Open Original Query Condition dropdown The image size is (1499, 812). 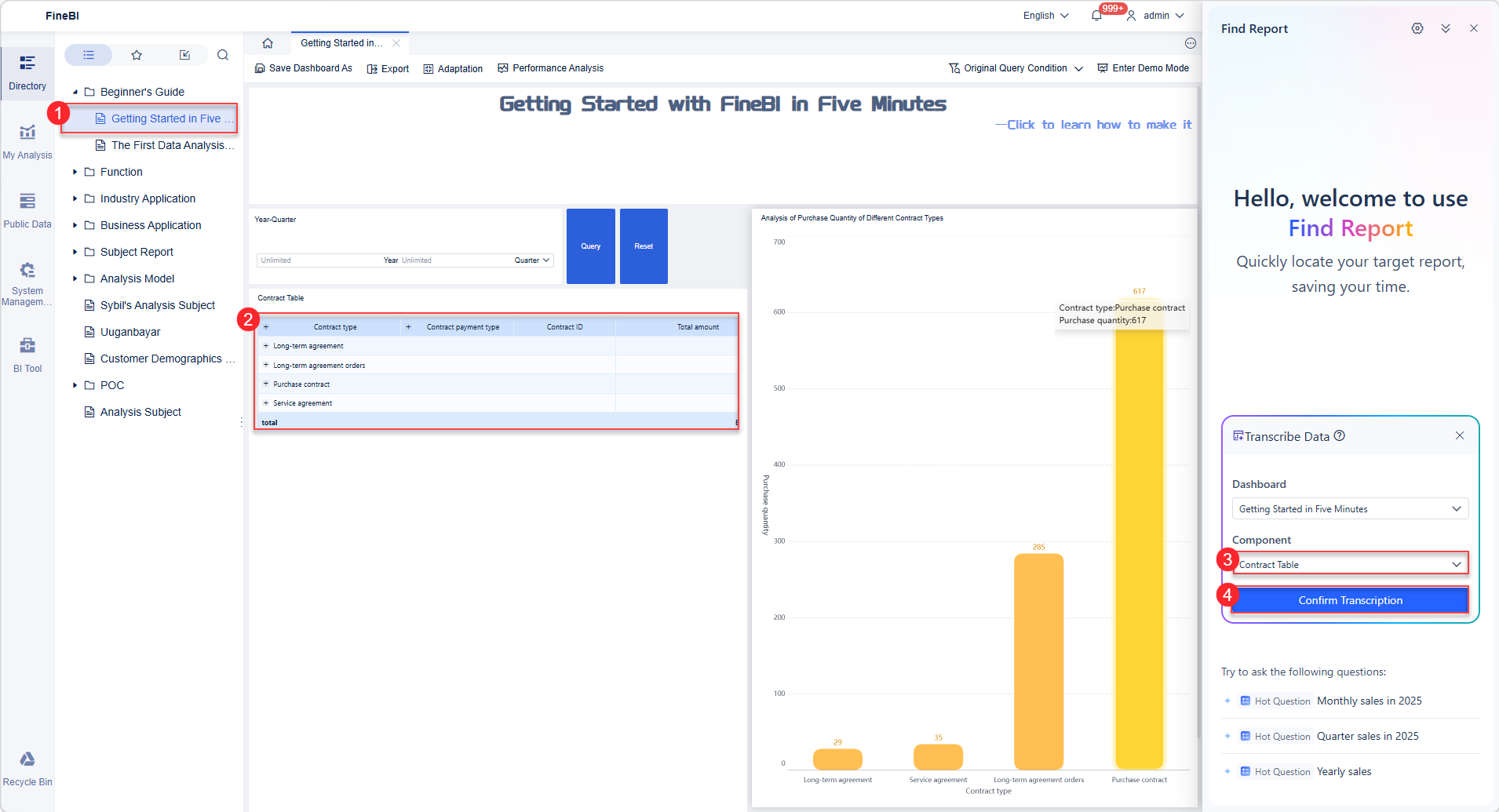(1016, 68)
